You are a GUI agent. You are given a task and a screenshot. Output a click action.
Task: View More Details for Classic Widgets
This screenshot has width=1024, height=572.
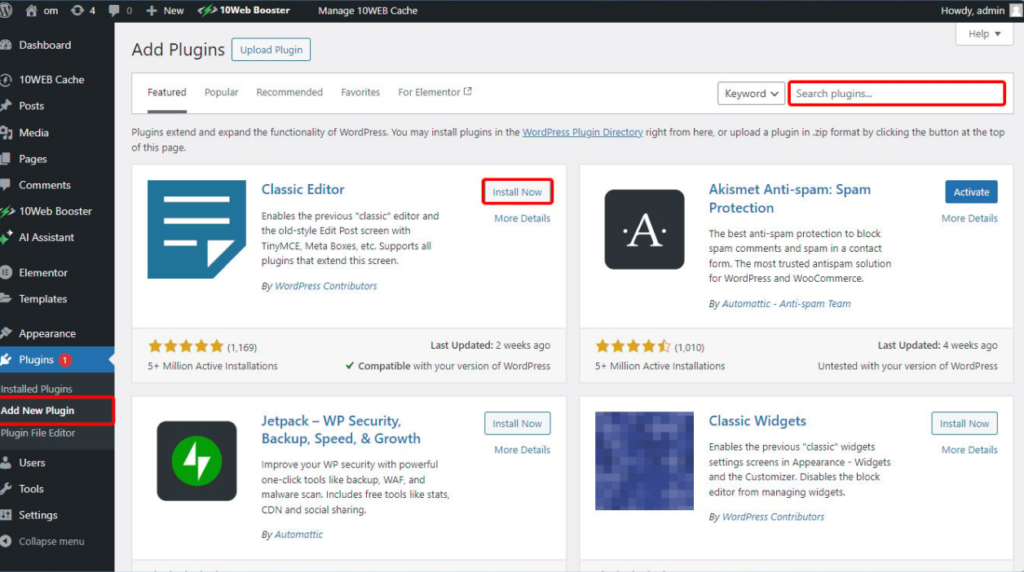click(969, 450)
